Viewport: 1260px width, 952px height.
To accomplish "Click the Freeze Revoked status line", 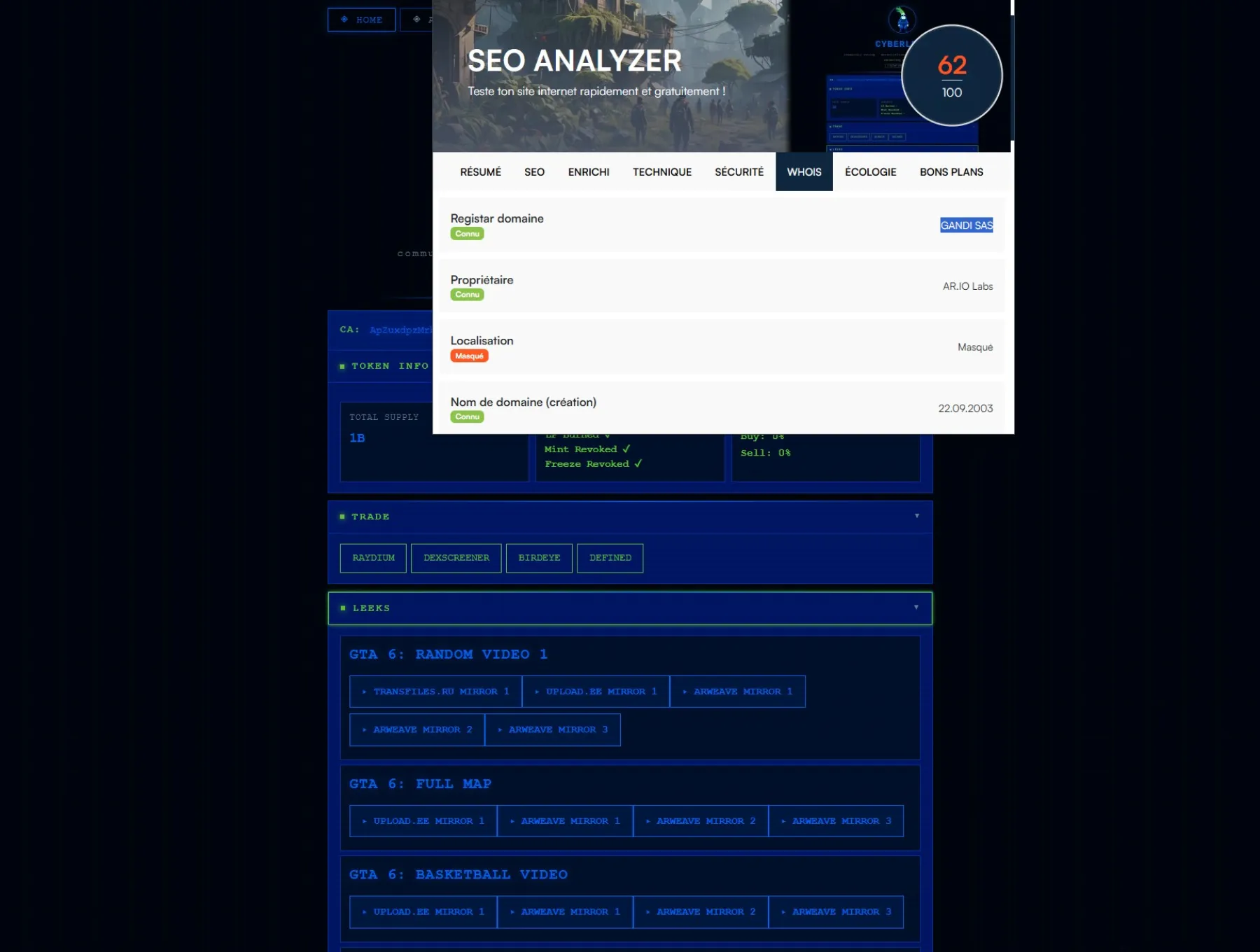I will [x=594, y=464].
